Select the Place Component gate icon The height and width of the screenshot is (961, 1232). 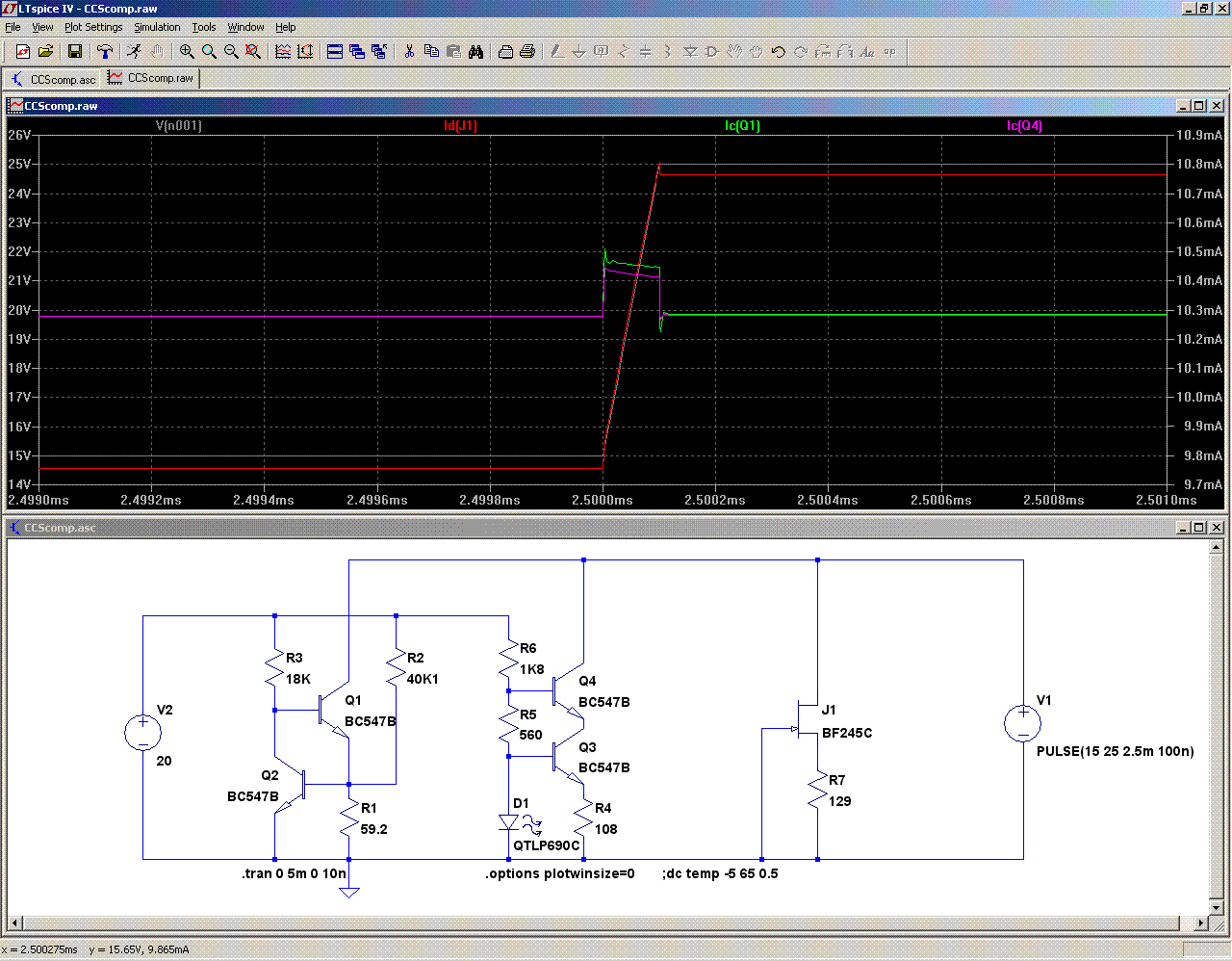(712, 51)
